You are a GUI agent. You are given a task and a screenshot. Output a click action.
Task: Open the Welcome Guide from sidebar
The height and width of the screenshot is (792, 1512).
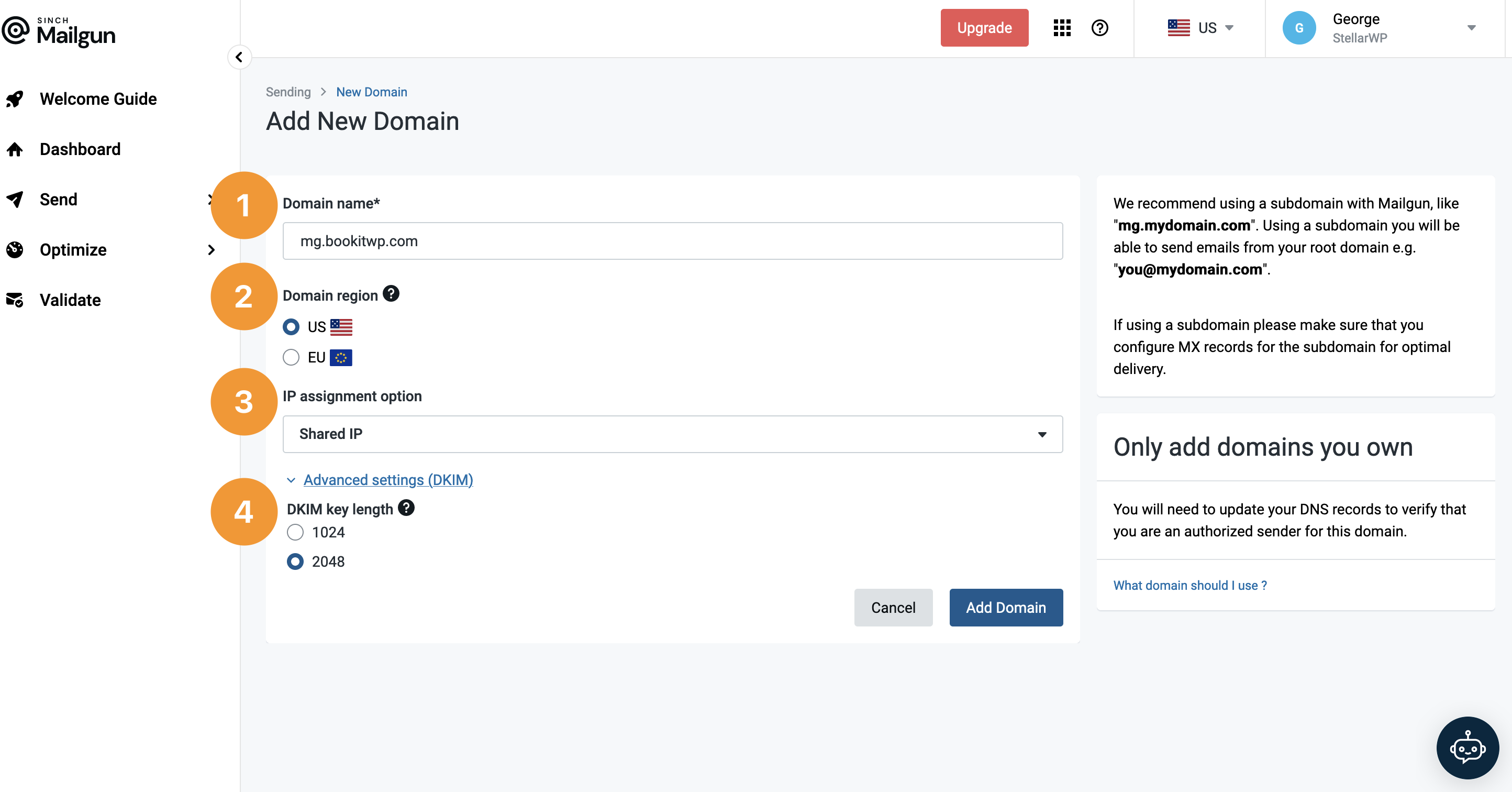98,98
